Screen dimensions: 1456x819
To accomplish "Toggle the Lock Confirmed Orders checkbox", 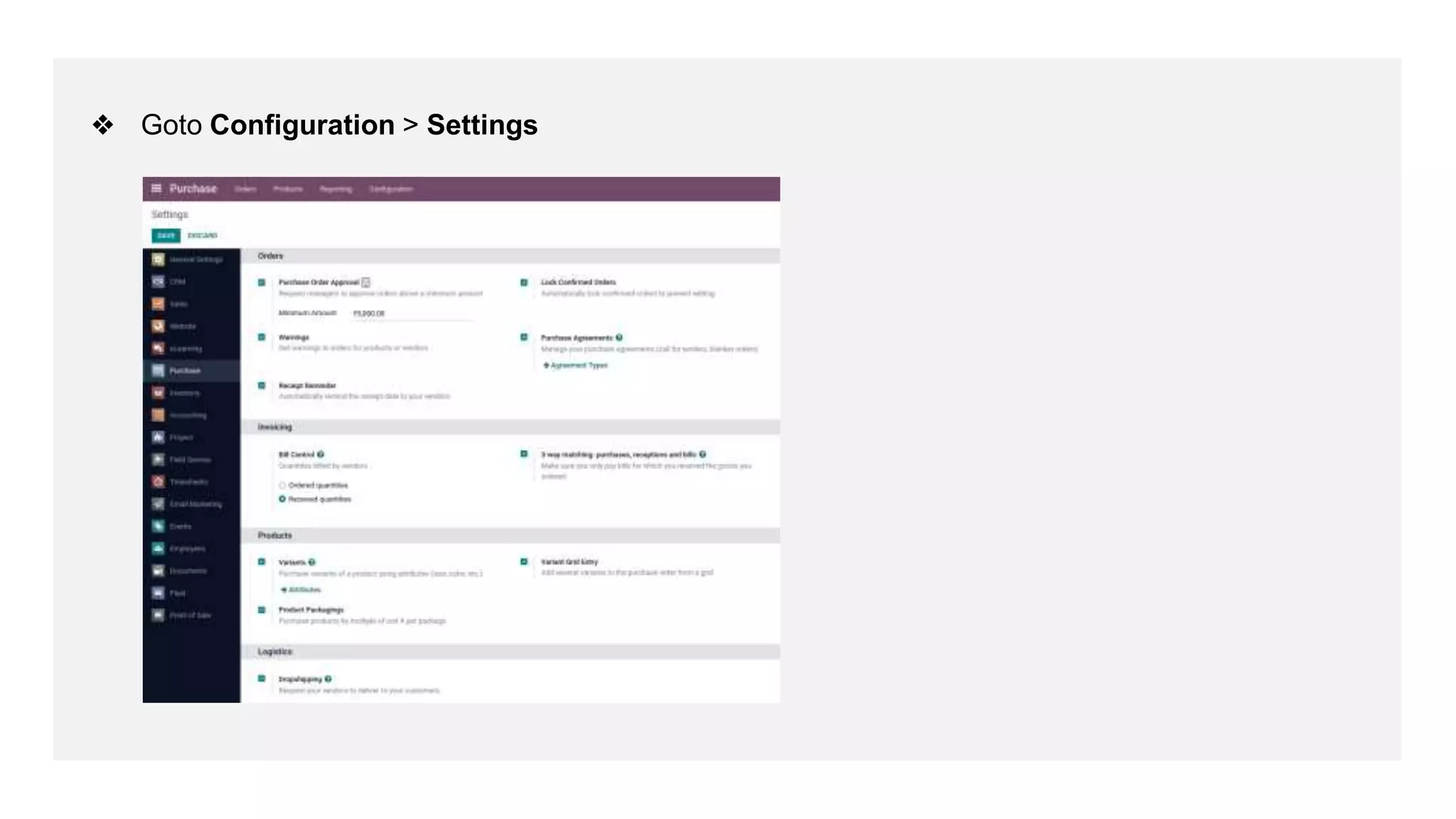I will tap(524, 282).
